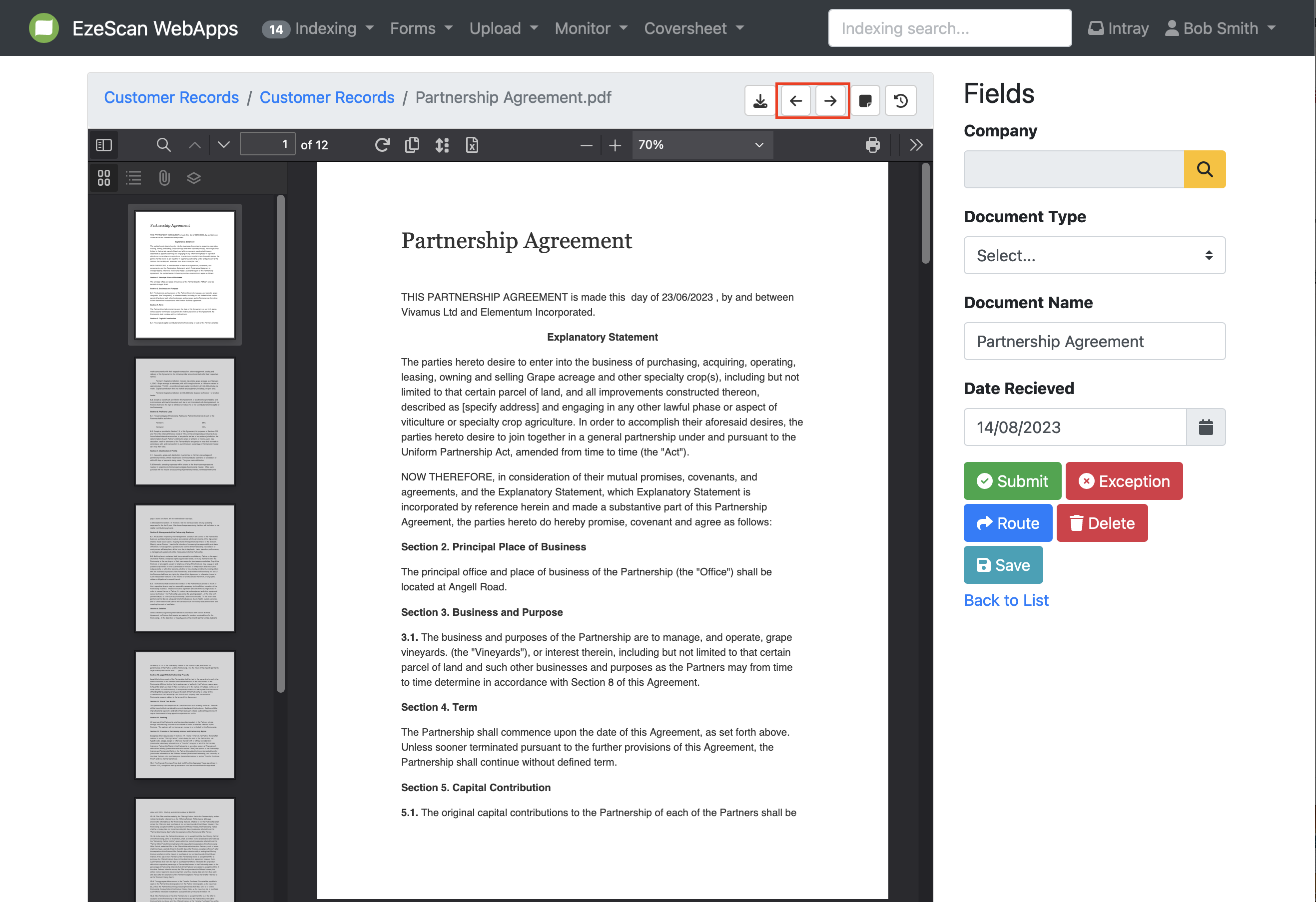This screenshot has height=902, width=1316.
Task: Show attachments in the sidebar
Action: (x=164, y=178)
